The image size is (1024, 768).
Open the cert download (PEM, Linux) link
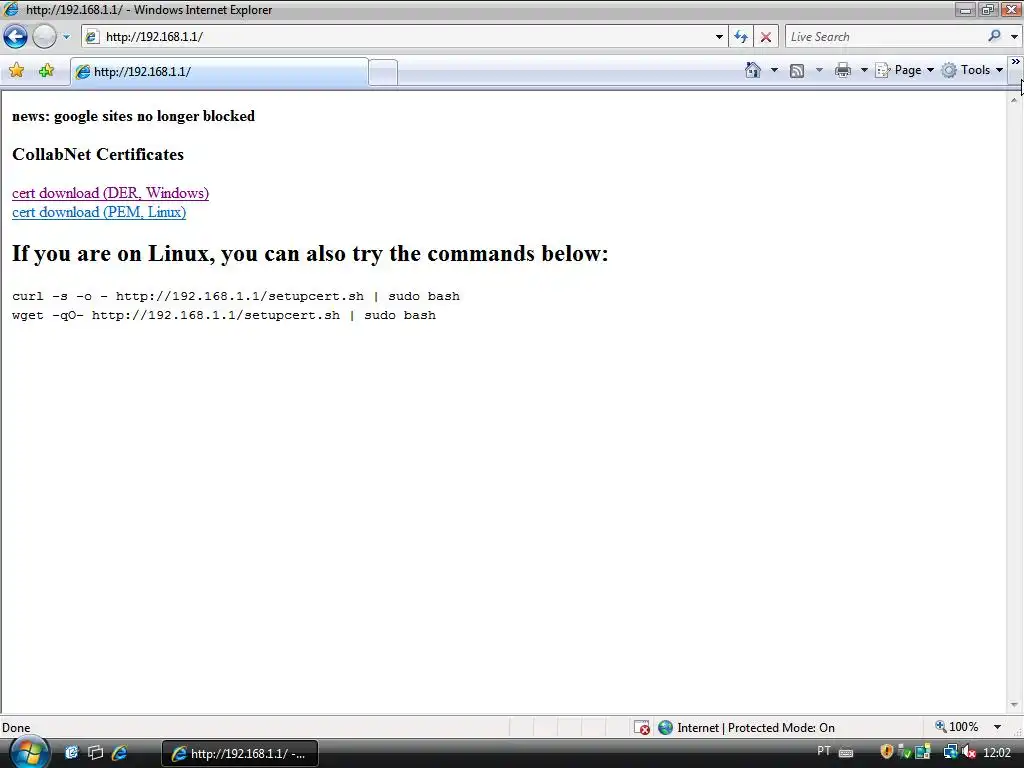(x=99, y=212)
